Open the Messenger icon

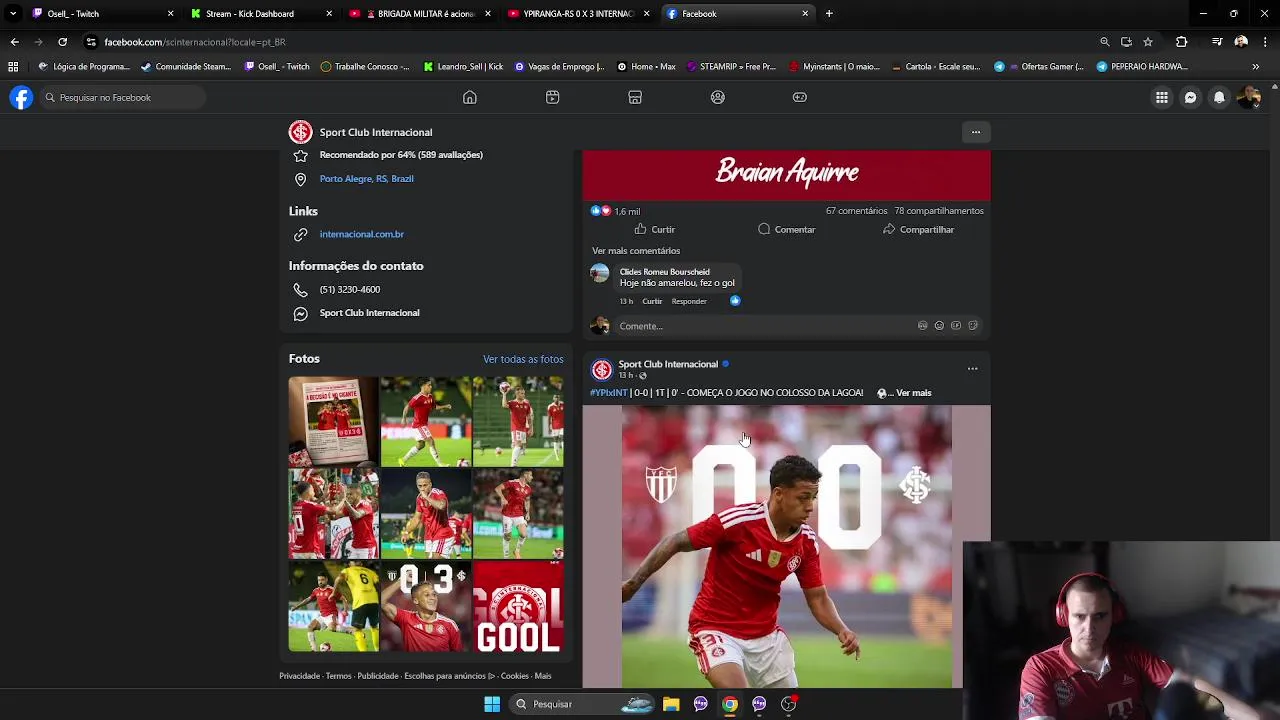click(x=1190, y=97)
